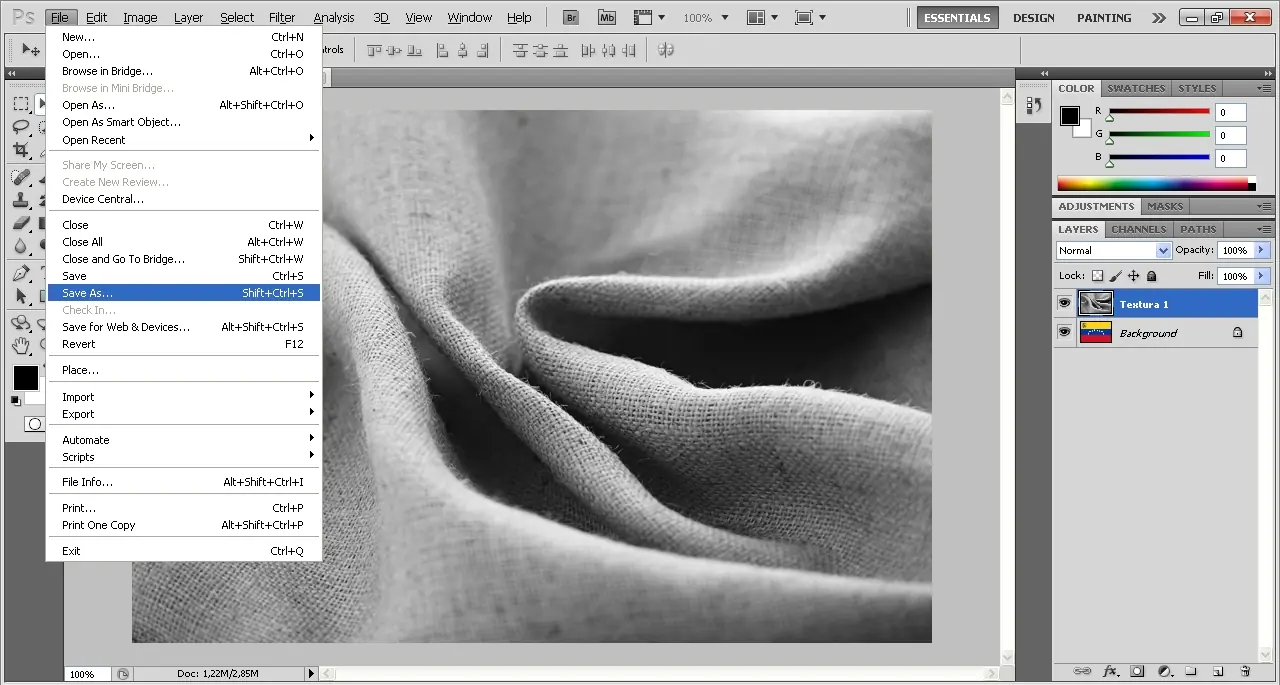Switch to the Design workspace
1280x685 pixels.
[1033, 17]
